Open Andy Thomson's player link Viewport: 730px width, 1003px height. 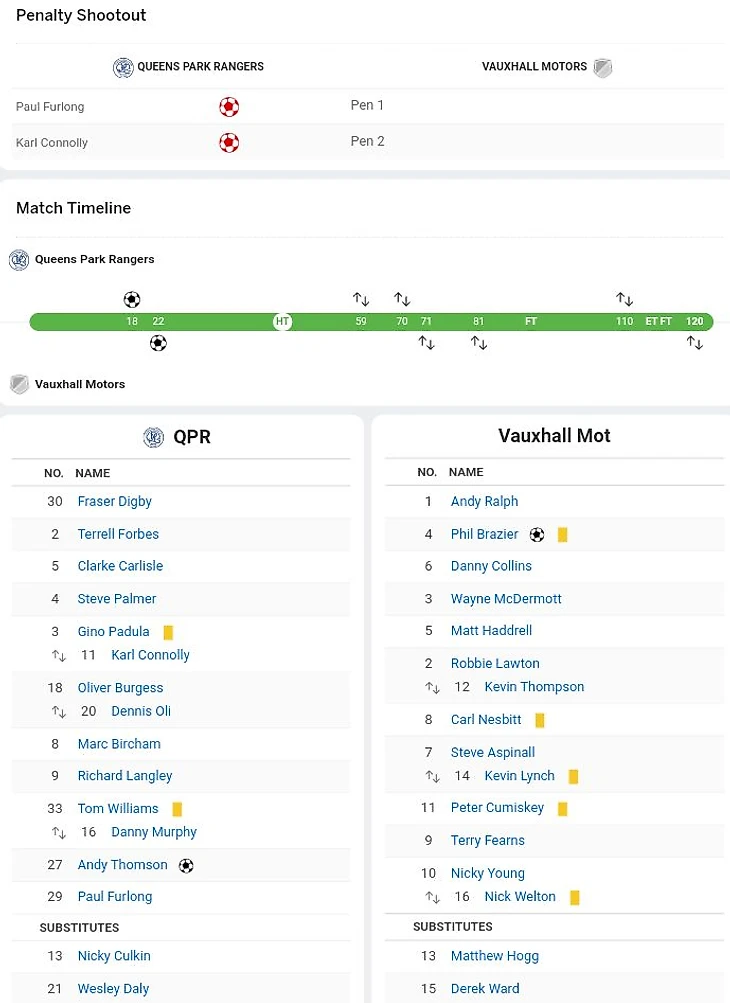pyautogui.click(x=123, y=865)
